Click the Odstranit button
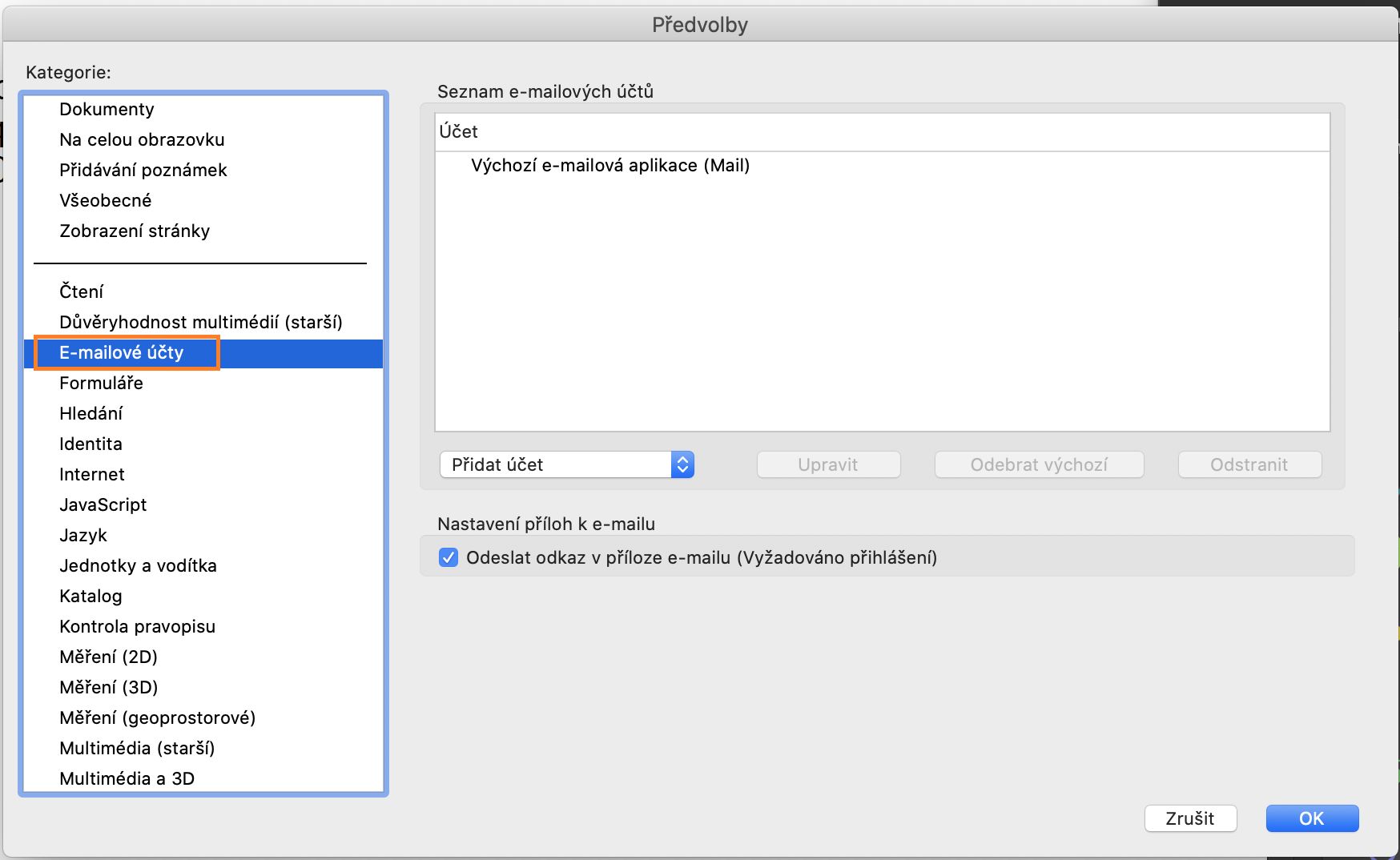The height and width of the screenshot is (860, 1400). click(1249, 464)
